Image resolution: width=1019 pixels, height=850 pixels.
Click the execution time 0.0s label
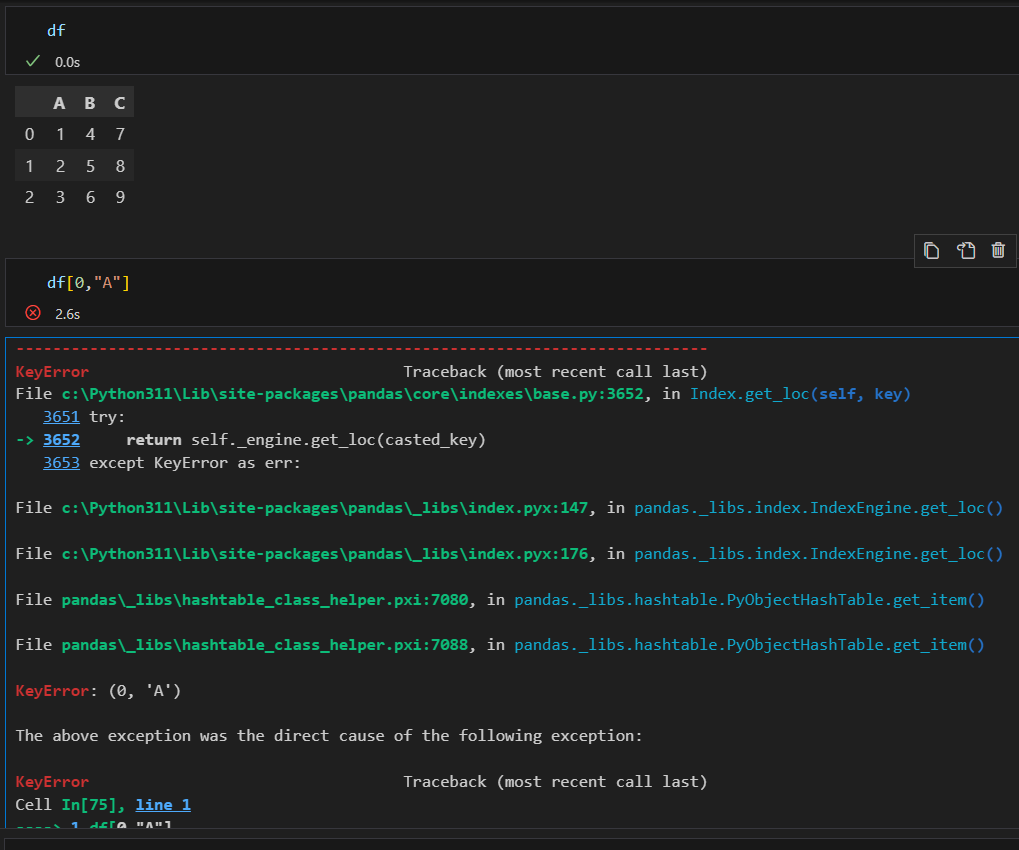(x=68, y=62)
